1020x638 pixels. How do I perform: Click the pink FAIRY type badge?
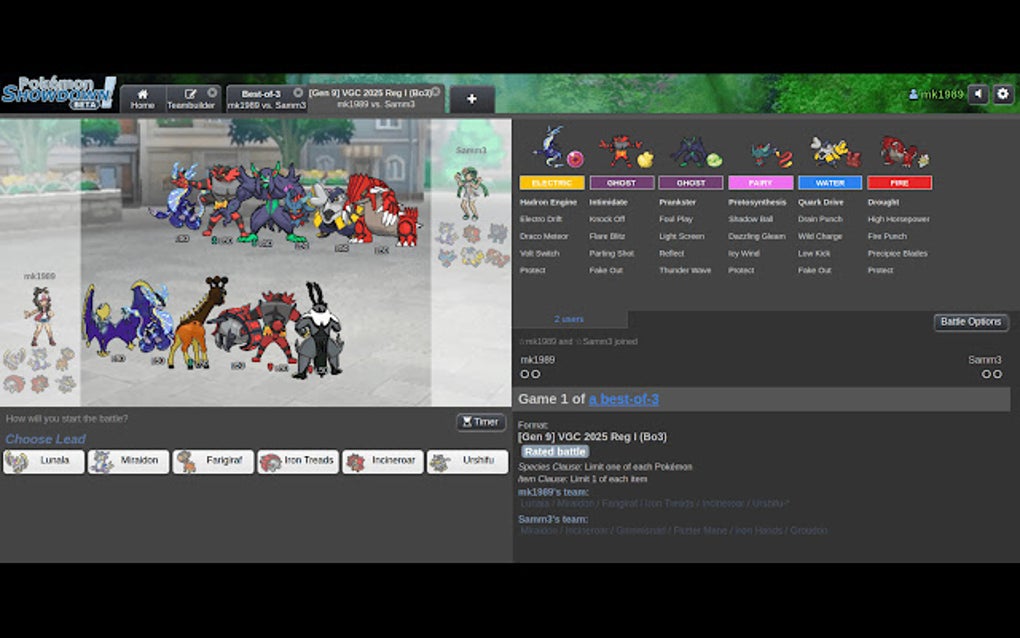(760, 183)
